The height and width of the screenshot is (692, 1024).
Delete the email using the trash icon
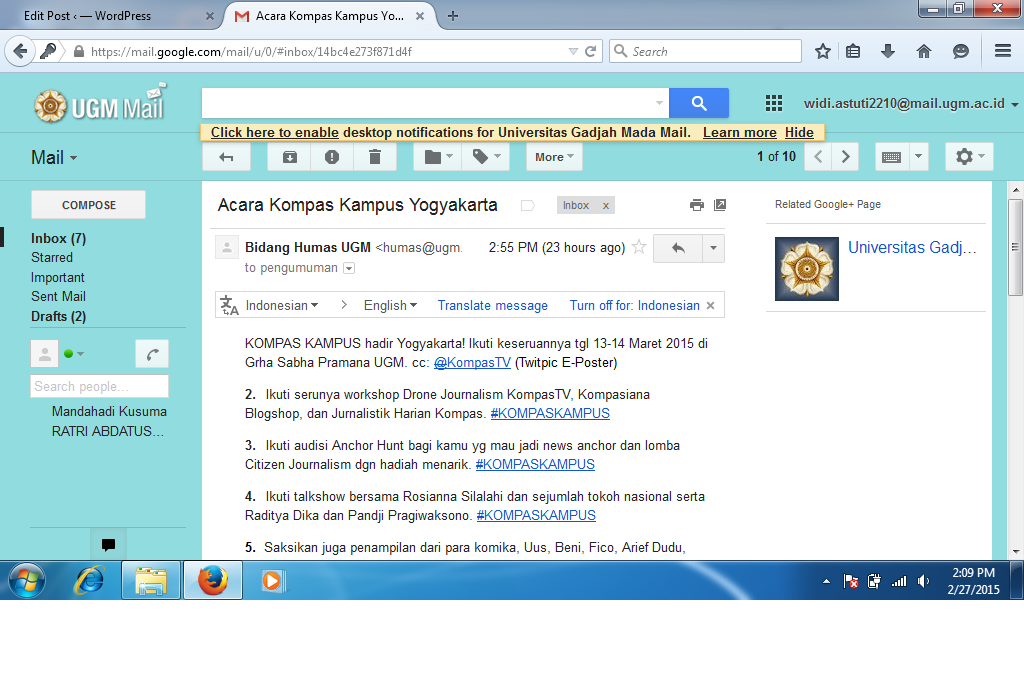[x=375, y=157]
